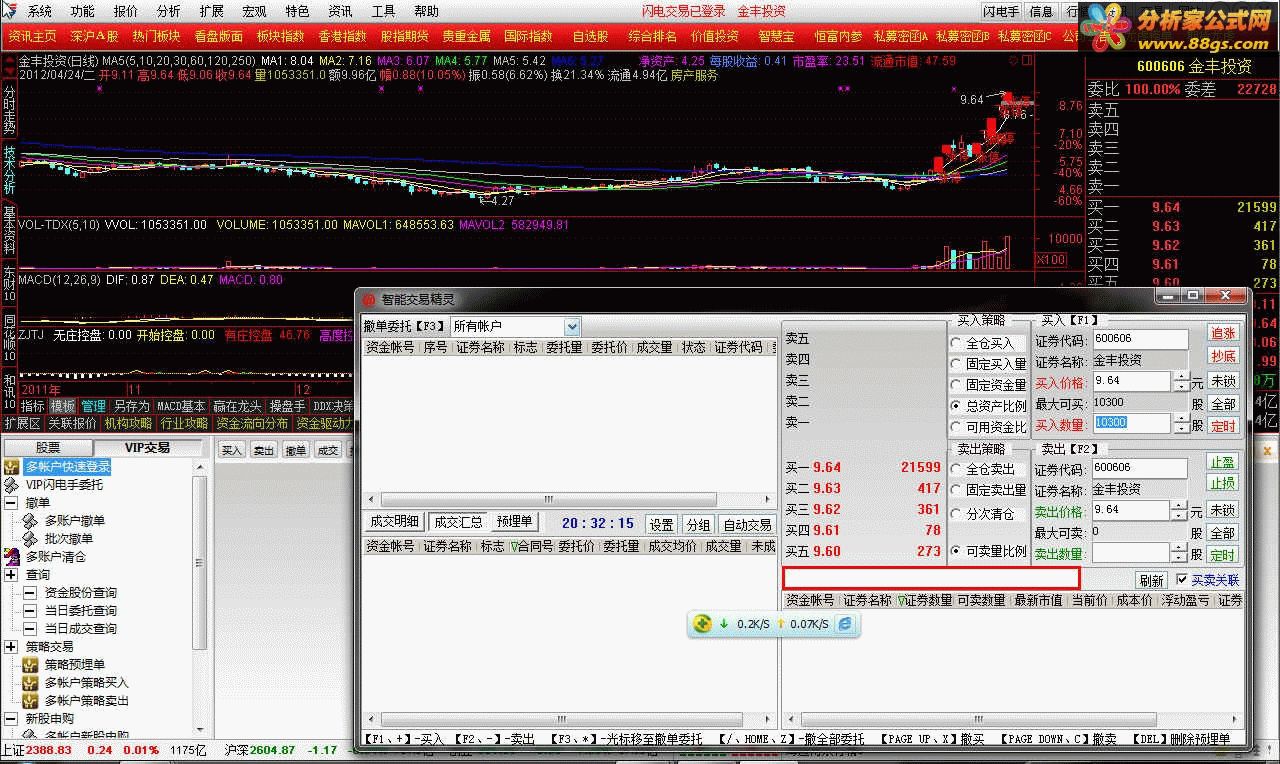This screenshot has width=1280, height=764.
Task: Click the 闪电手 button in top bar
Action: click(1001, 12)
